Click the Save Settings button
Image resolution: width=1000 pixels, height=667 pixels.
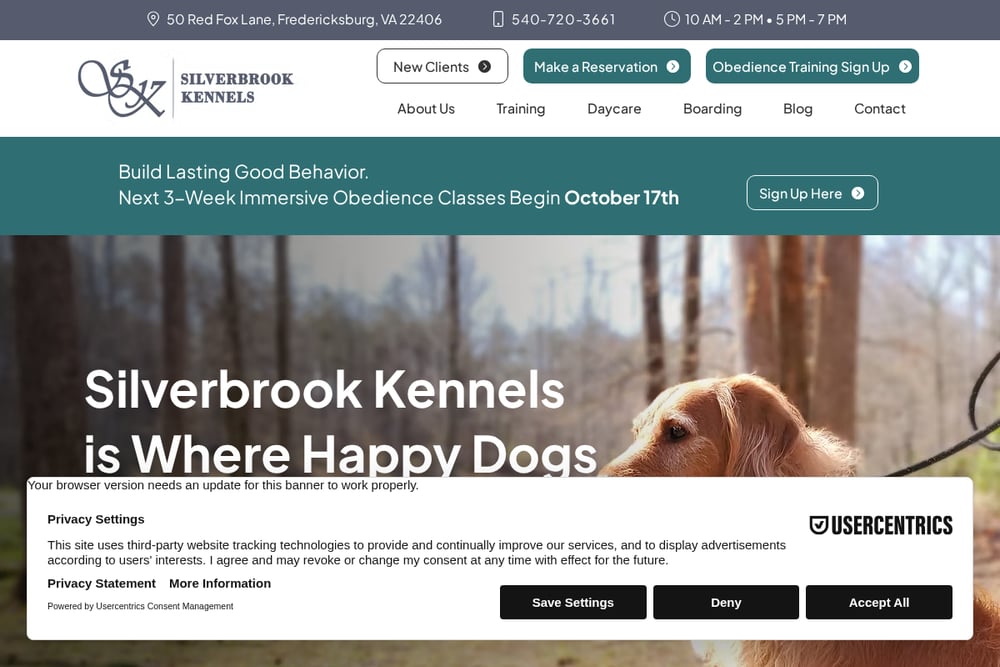pyautogui.click(x=573, y=602)
